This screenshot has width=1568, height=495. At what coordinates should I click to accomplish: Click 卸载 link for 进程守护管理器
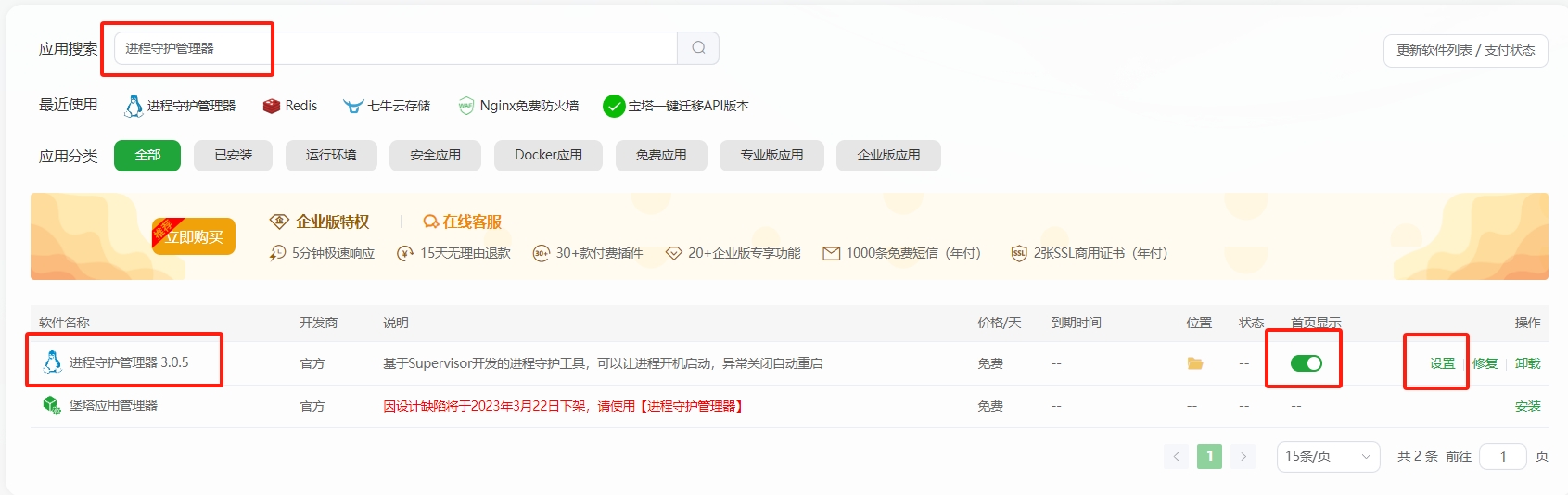pyautogui.click(x=1527, y=363)
